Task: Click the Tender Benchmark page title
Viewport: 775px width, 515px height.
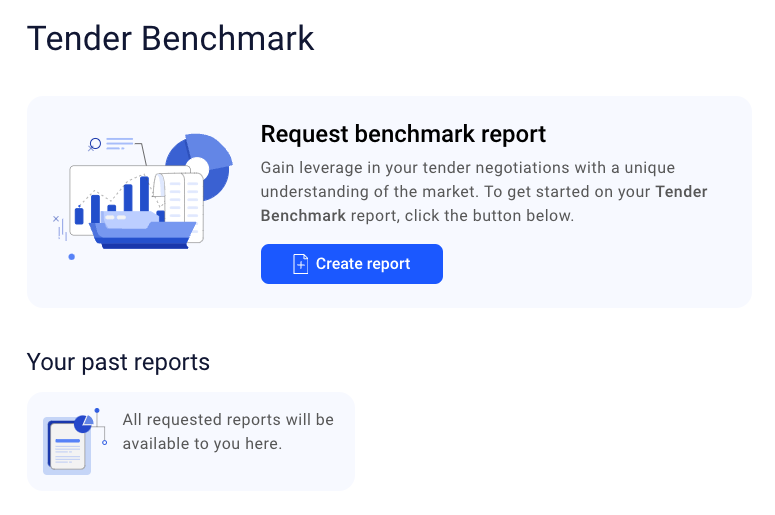Action: point(171,38)
